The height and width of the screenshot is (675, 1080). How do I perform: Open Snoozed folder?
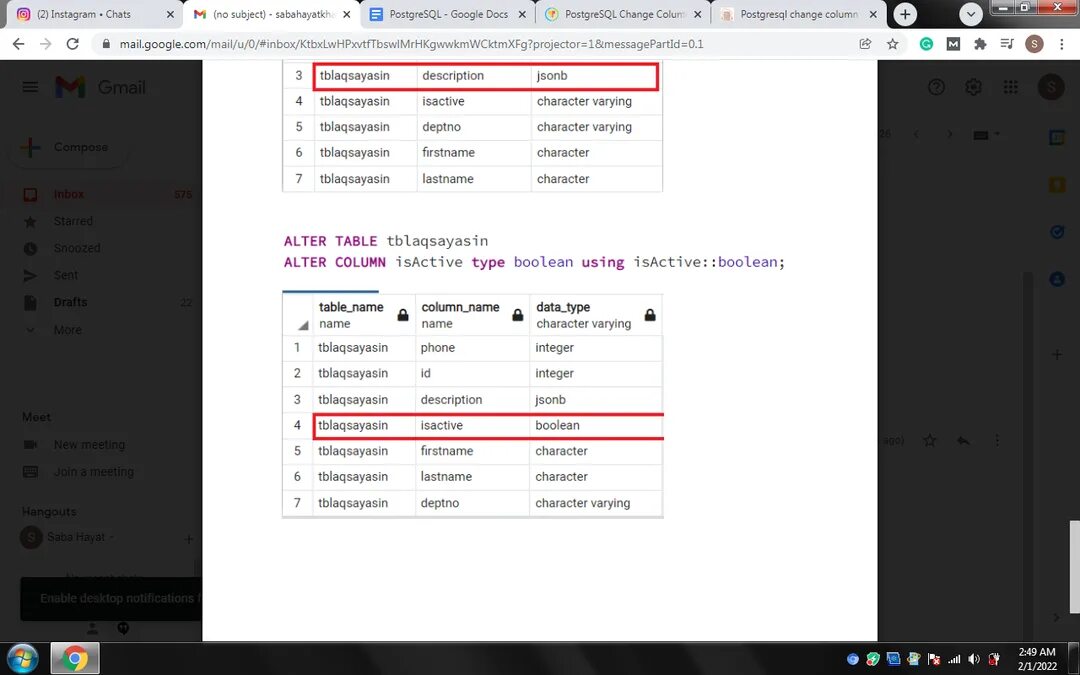[x=77, y=248]
